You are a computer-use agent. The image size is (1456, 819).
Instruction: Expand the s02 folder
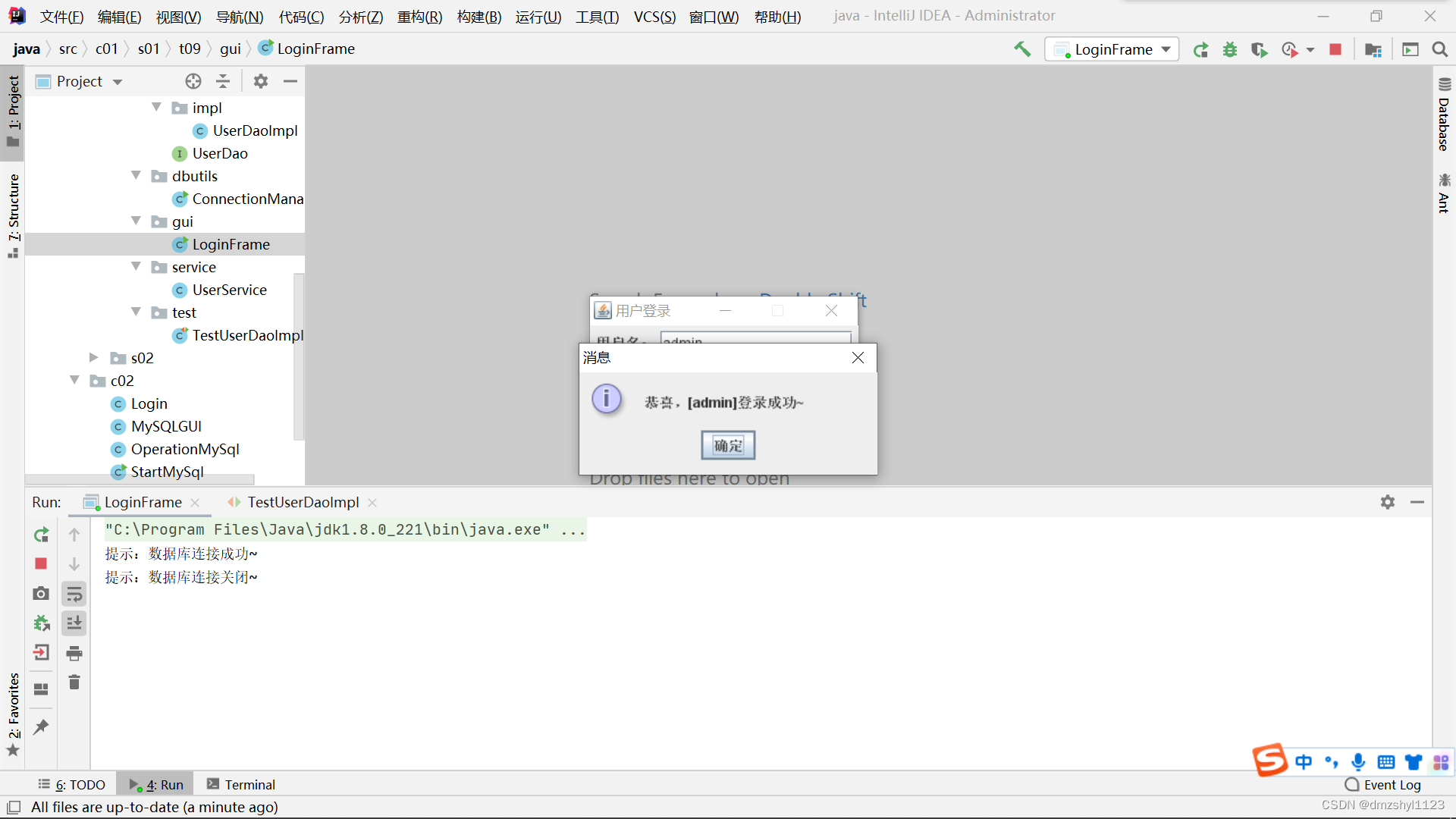(94, 357)
